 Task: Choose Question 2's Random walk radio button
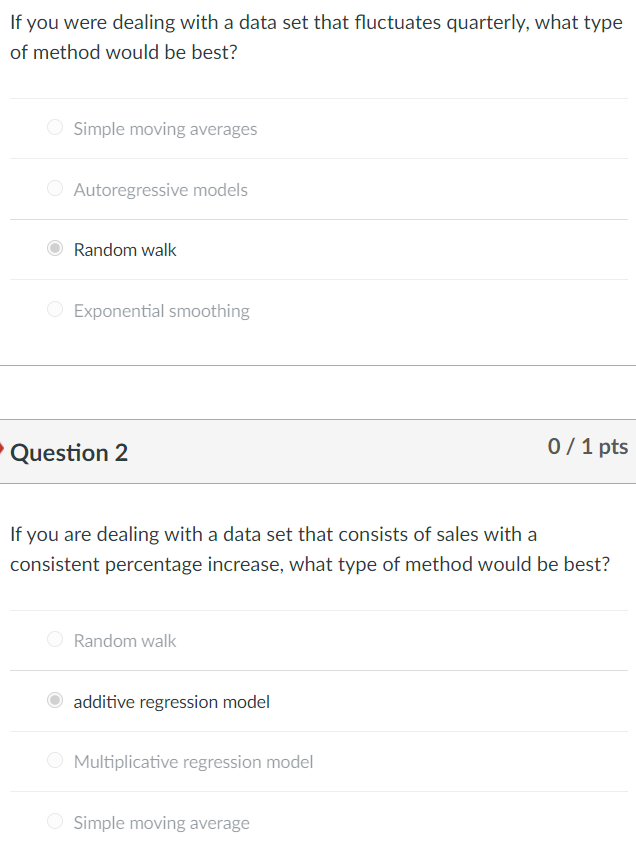pyautogui.click(x=55, y=639)
